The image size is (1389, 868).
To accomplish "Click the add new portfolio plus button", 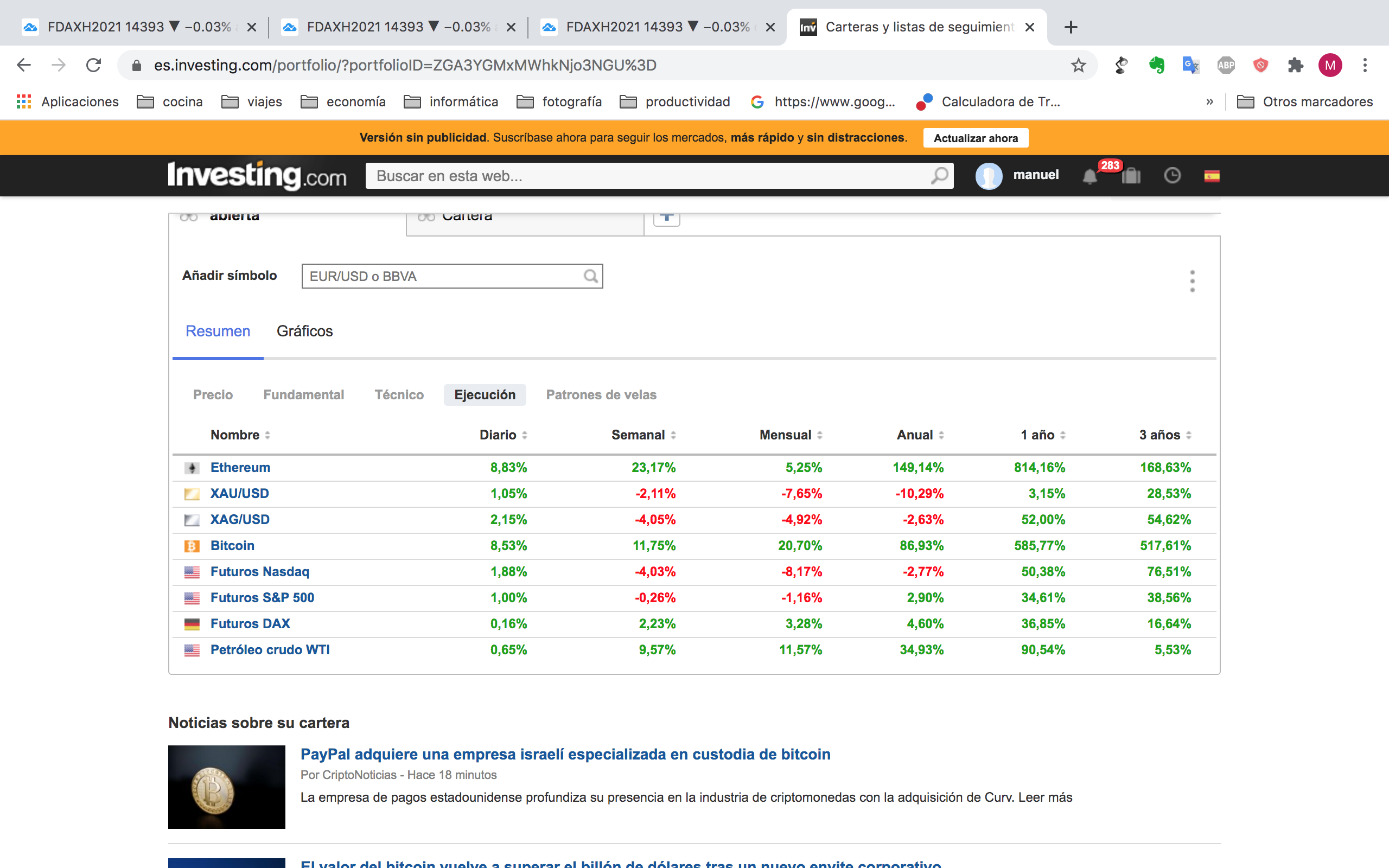I will [666, 218].
